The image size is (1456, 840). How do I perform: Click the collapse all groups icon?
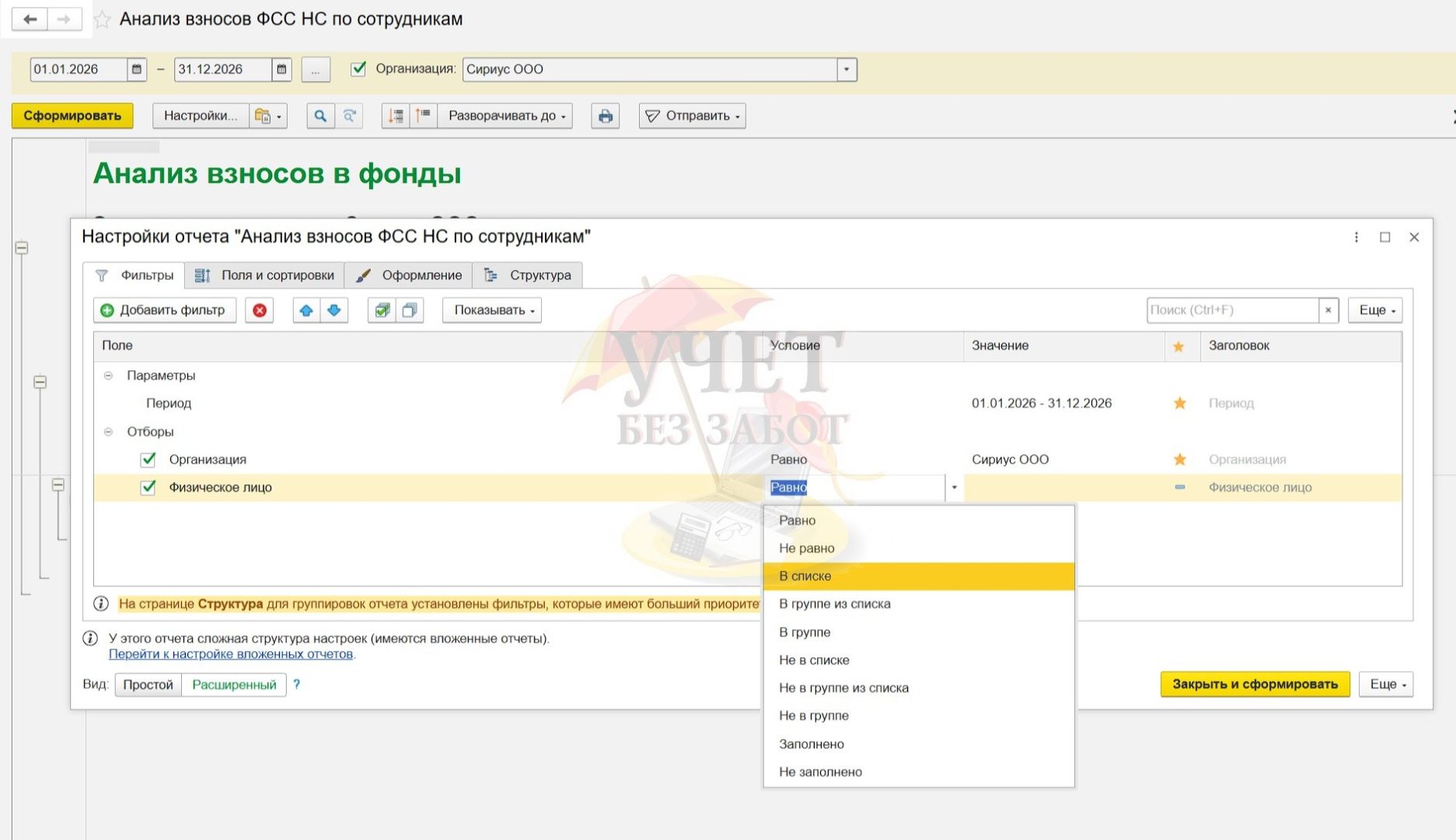pyautogui.click(x=396, y=116)
